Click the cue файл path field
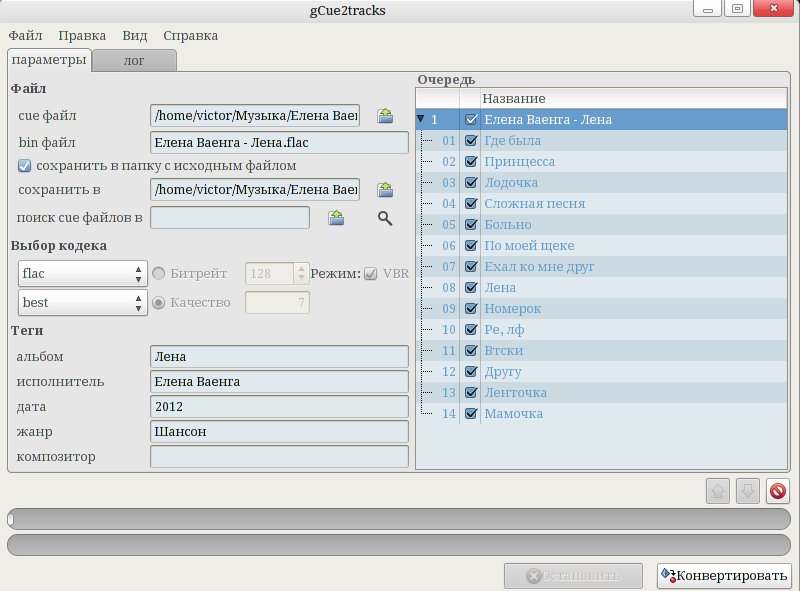The height and width of the screenshot is (591, 800). pyautogui.click(x=255, y=116)
